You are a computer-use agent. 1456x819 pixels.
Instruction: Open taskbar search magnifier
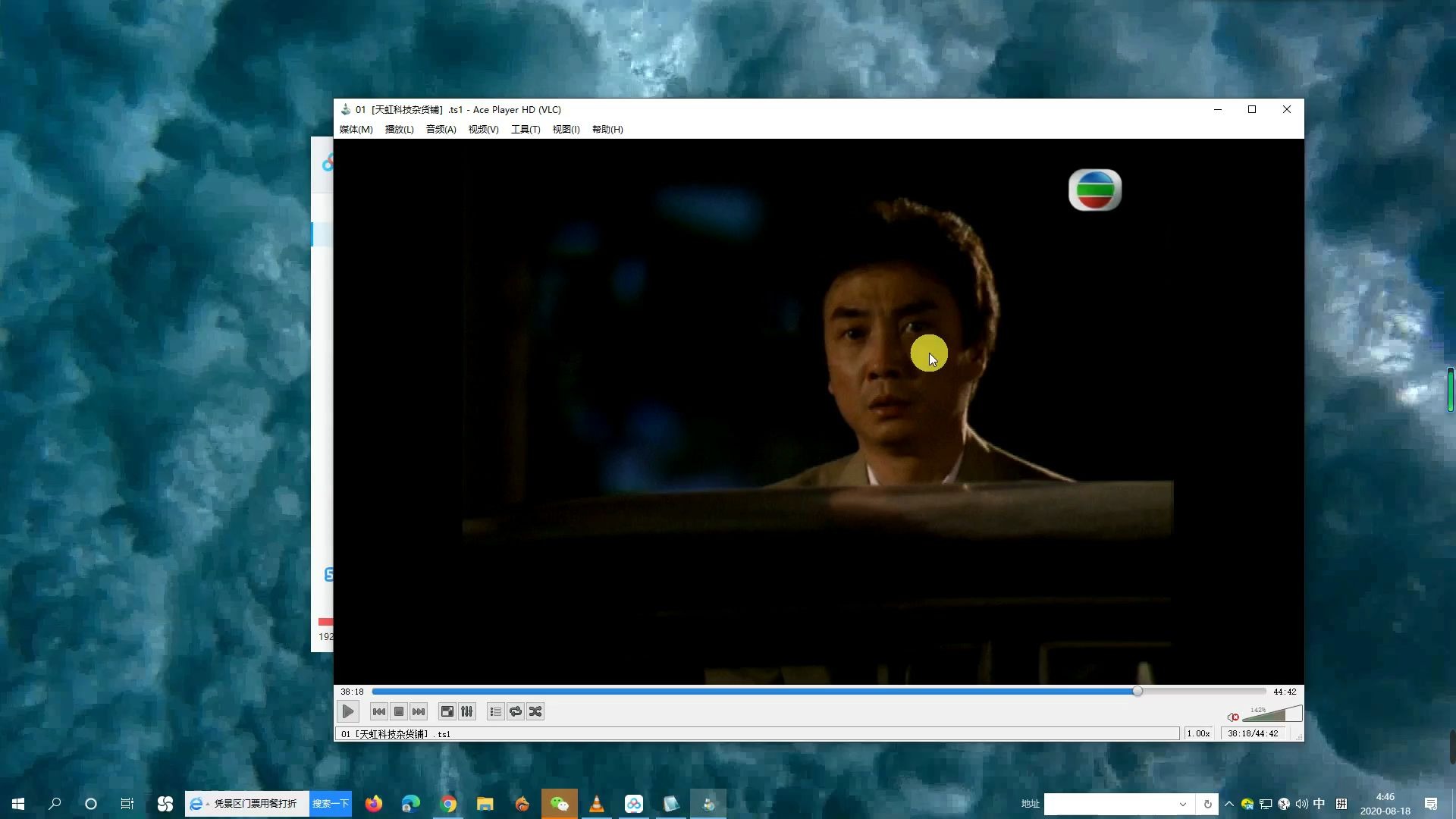(x=55, y=804)
